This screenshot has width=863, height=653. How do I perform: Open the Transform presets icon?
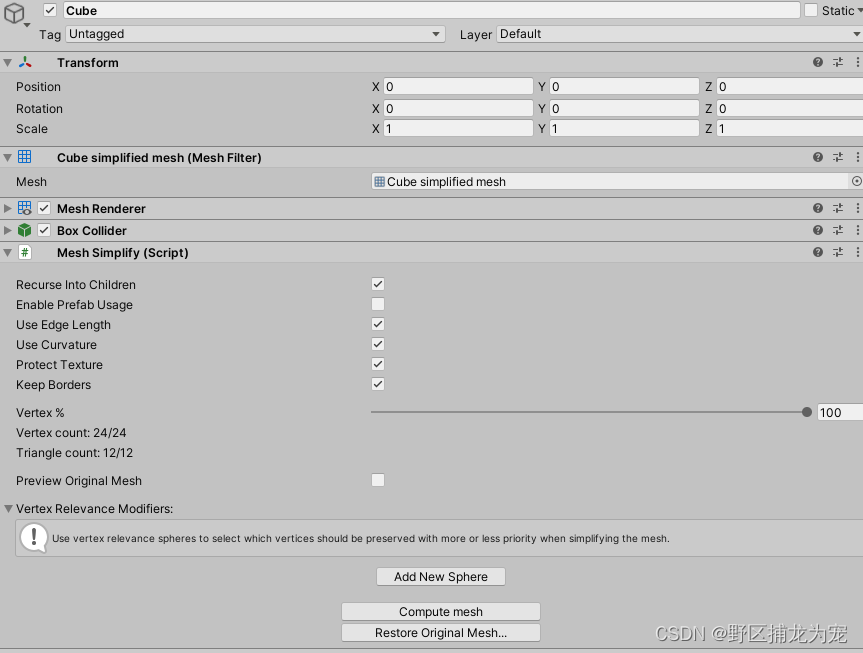point(838,62)
